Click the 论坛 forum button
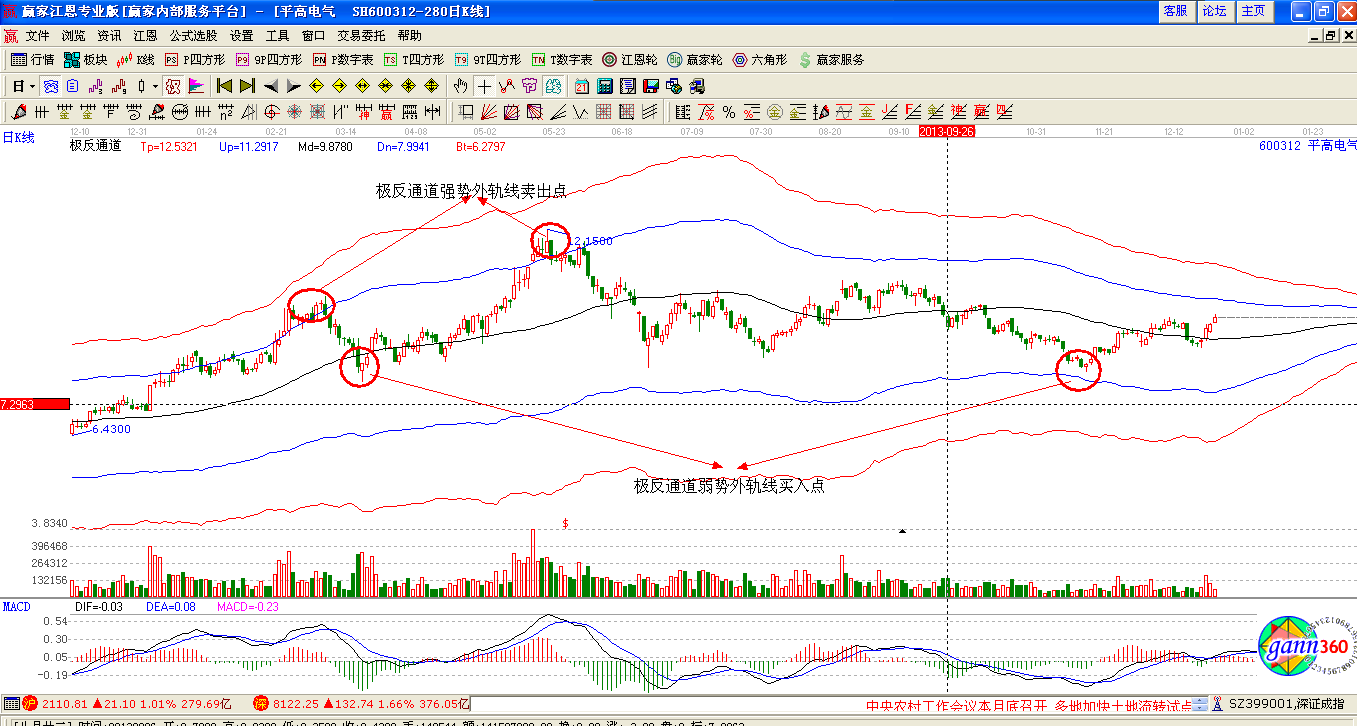This screenshot has width=1357, height=726. click(1214, 11)
